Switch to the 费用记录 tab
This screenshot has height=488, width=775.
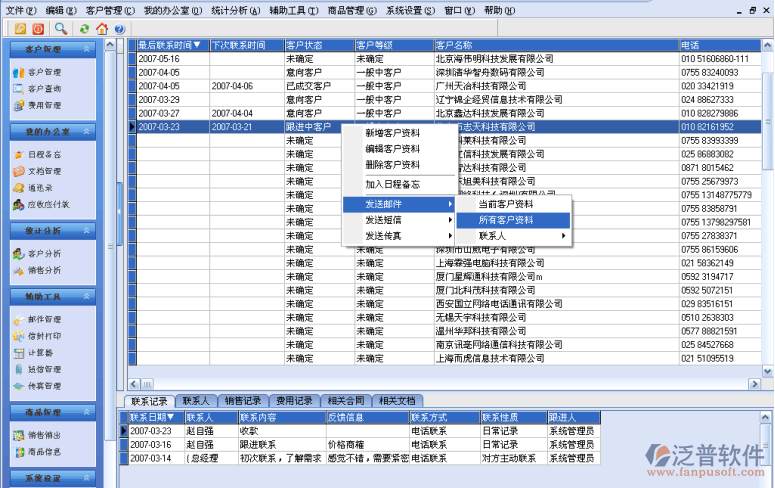[294, 401]
